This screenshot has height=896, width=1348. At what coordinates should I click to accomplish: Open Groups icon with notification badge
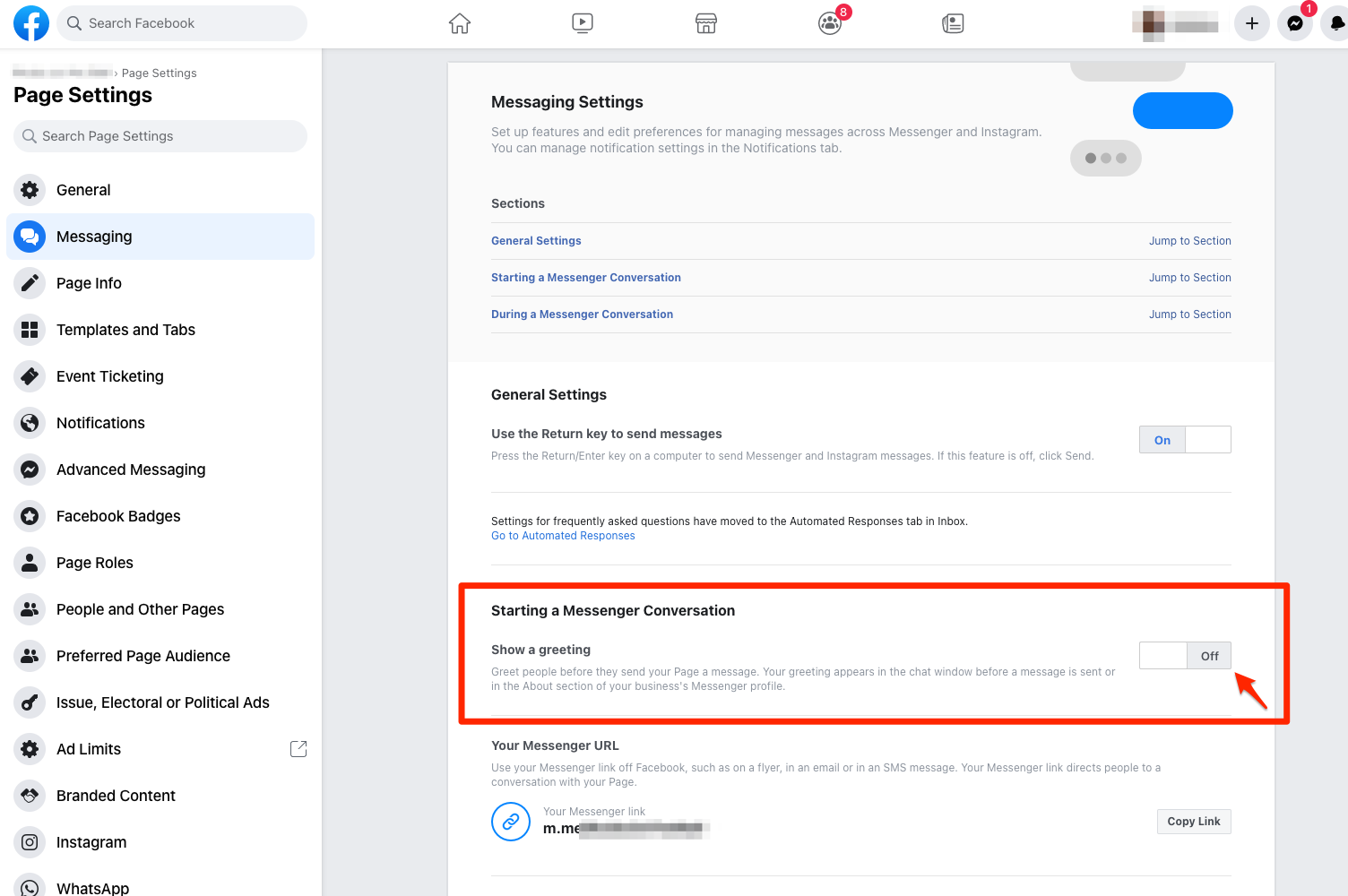pos(830,23)
